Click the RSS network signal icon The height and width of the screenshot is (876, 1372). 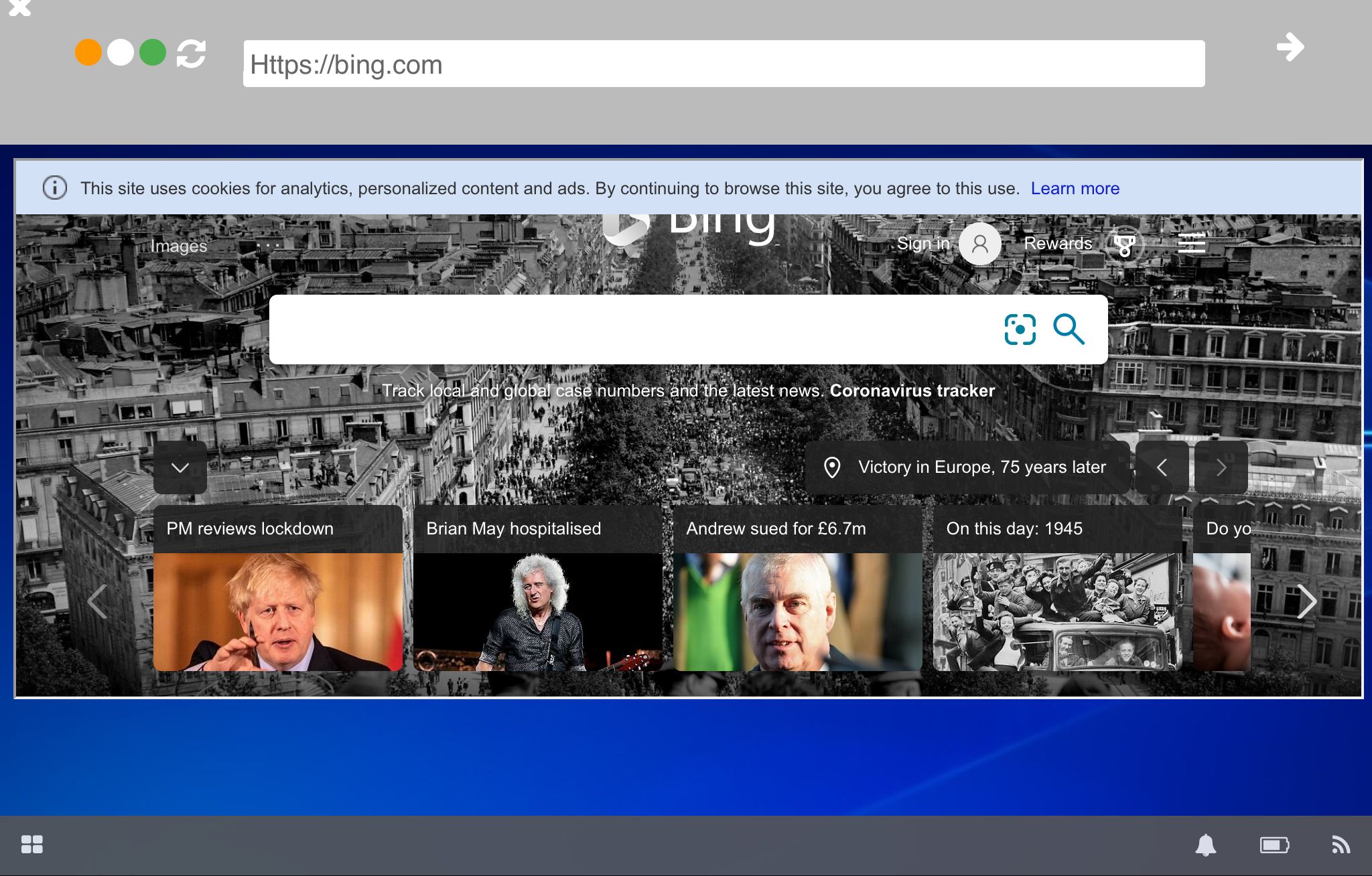coord(1341,845)
